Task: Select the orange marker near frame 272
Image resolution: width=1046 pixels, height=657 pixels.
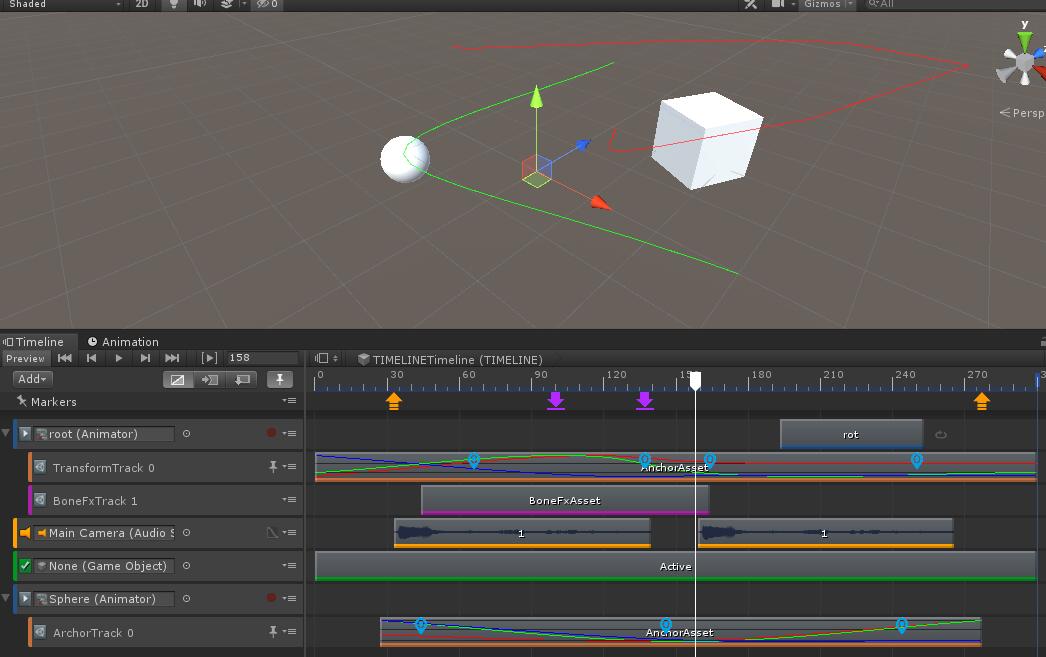Action: [x=981, y=401]
